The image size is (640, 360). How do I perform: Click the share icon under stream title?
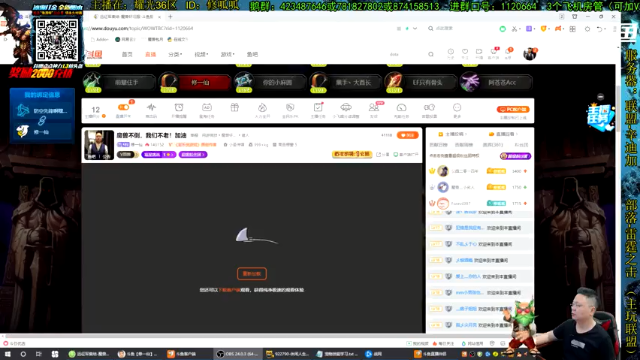(x=382, y=154)
